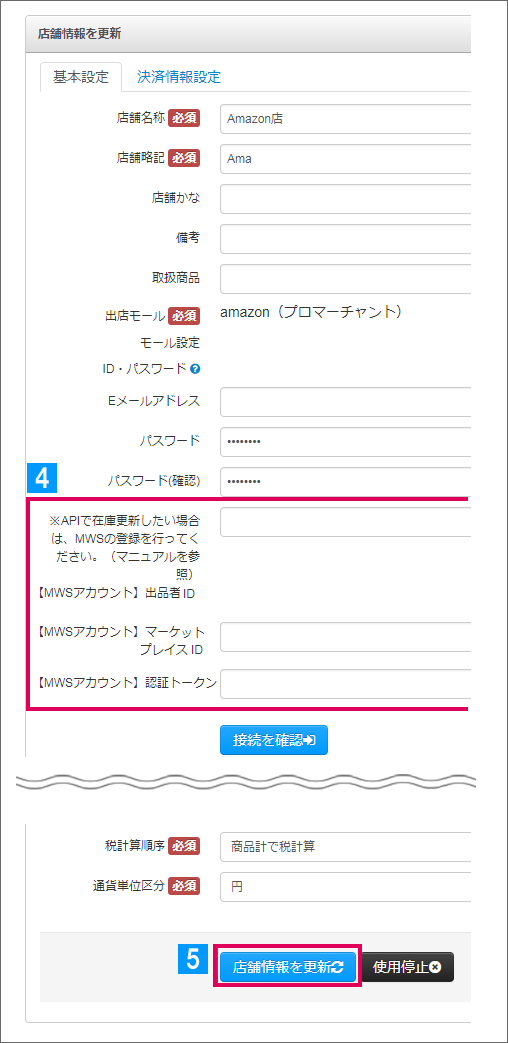Click the 店舗情報を更新 panel header
508x1043 pixels.
coord(248,35)
